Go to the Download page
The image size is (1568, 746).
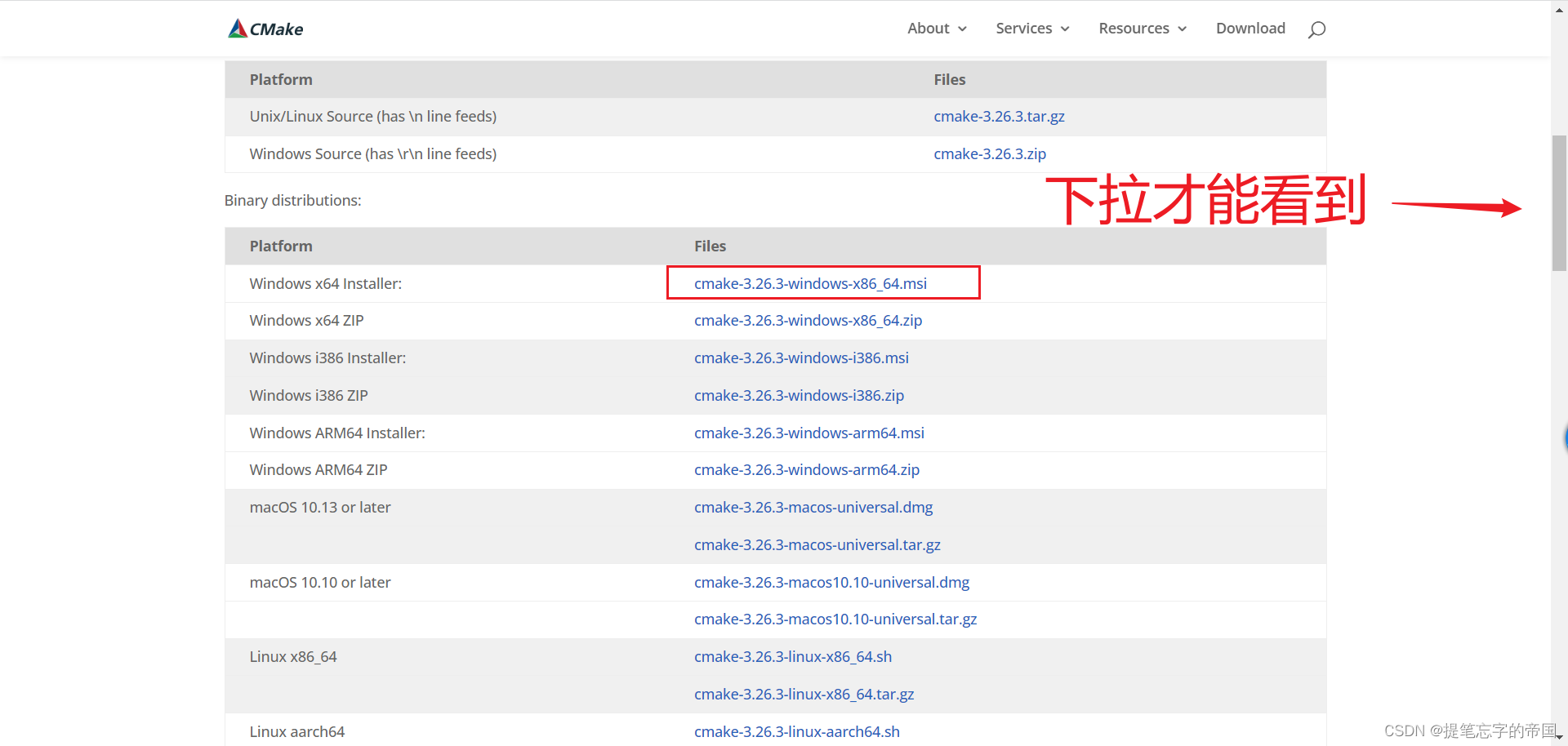point(1250,29)
